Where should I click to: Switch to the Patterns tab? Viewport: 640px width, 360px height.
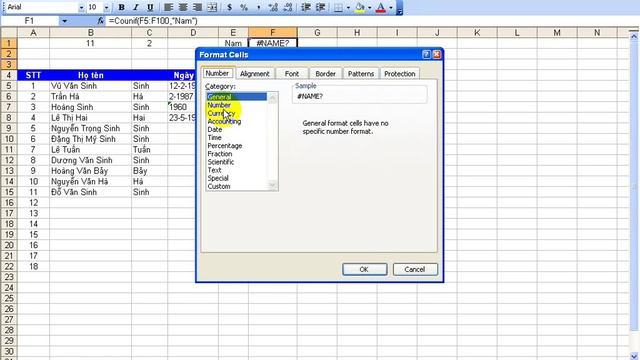361,73
